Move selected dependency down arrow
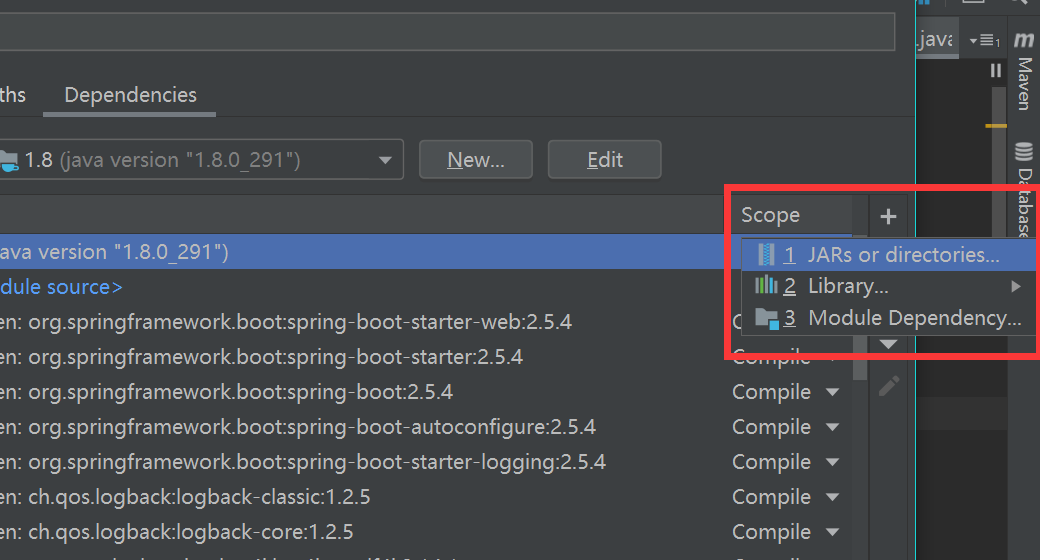This screenshot has width=1040, height=560. pos(888,344)
